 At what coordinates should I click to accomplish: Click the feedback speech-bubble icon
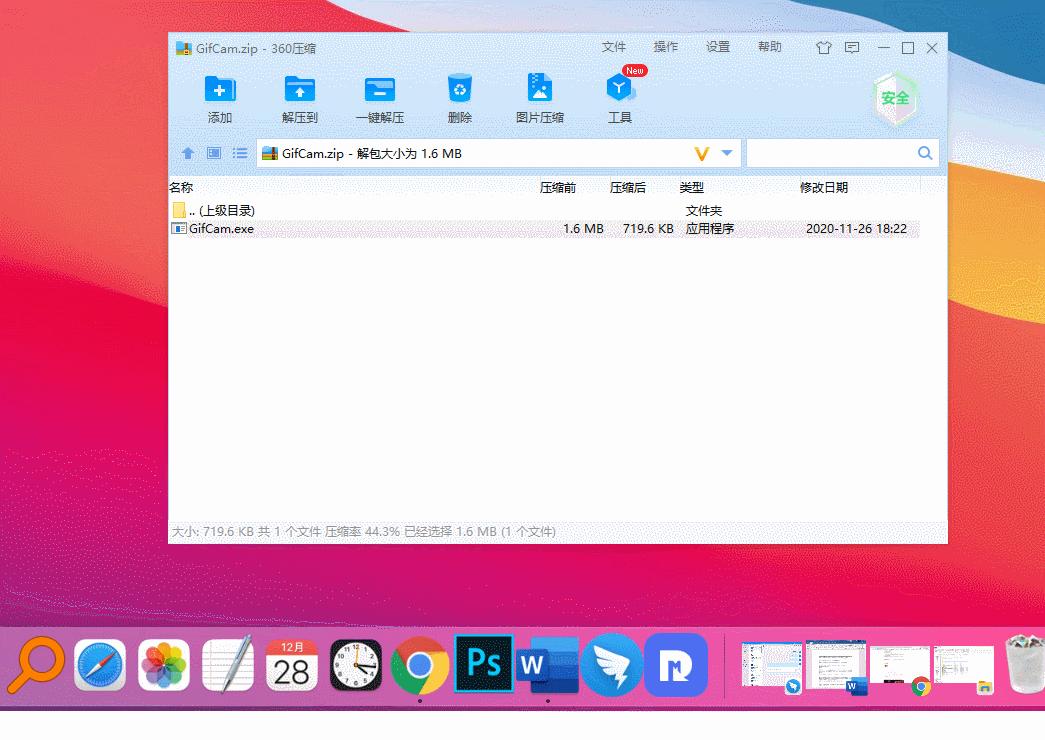click(x=853, y=47)
